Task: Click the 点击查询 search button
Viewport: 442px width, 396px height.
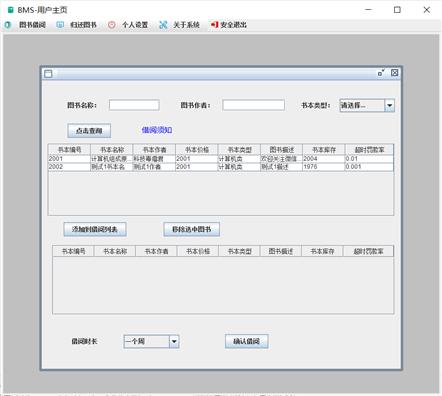Action: (x=89, y=131)
